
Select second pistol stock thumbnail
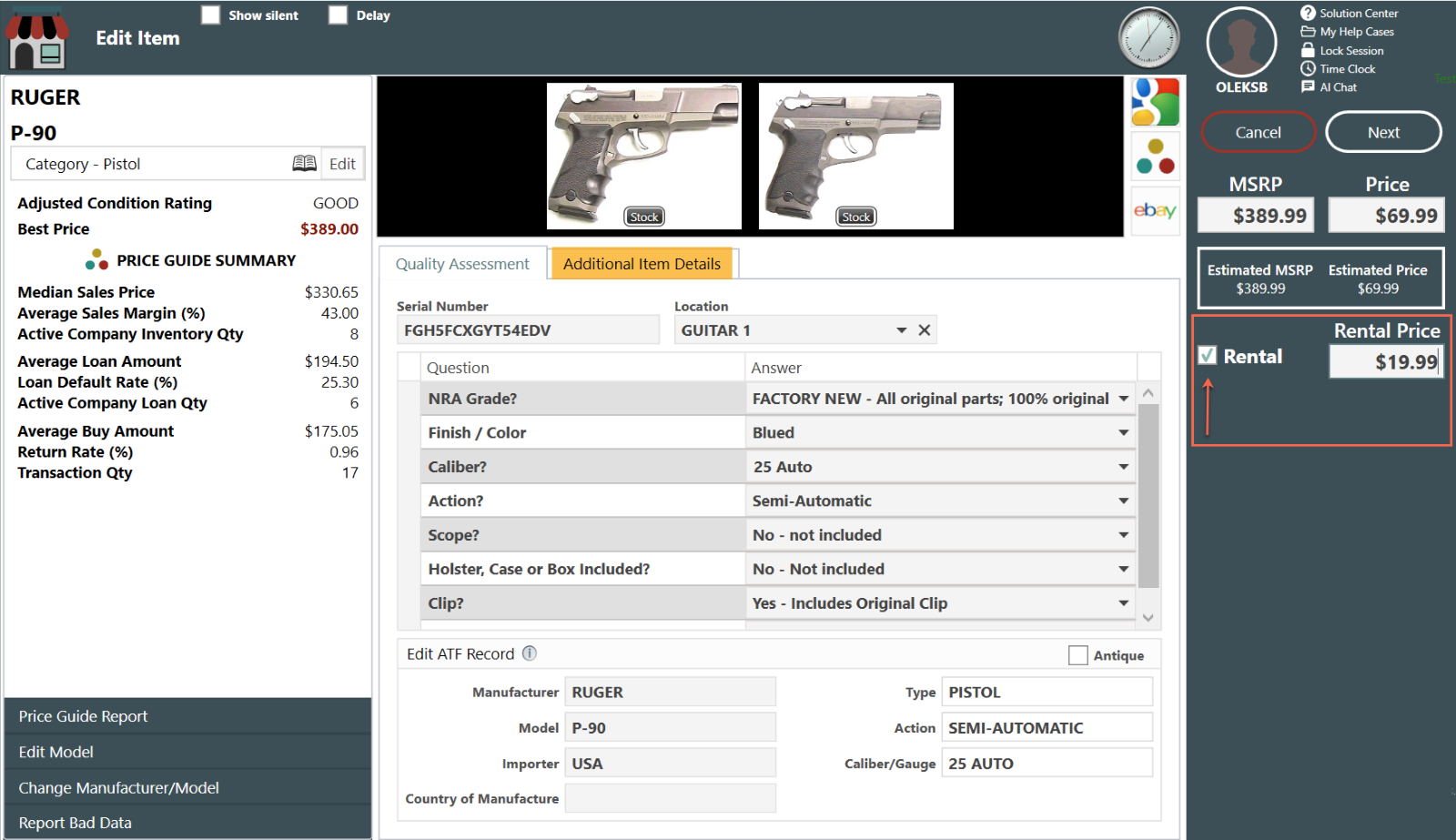[x=856, y=156]
